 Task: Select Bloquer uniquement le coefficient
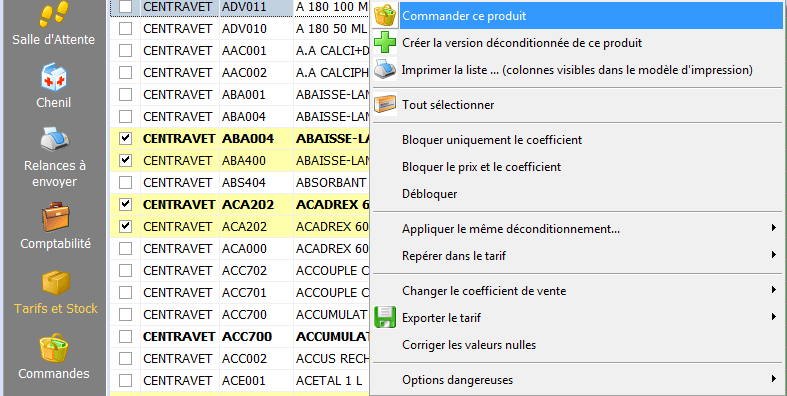(492, 140)
